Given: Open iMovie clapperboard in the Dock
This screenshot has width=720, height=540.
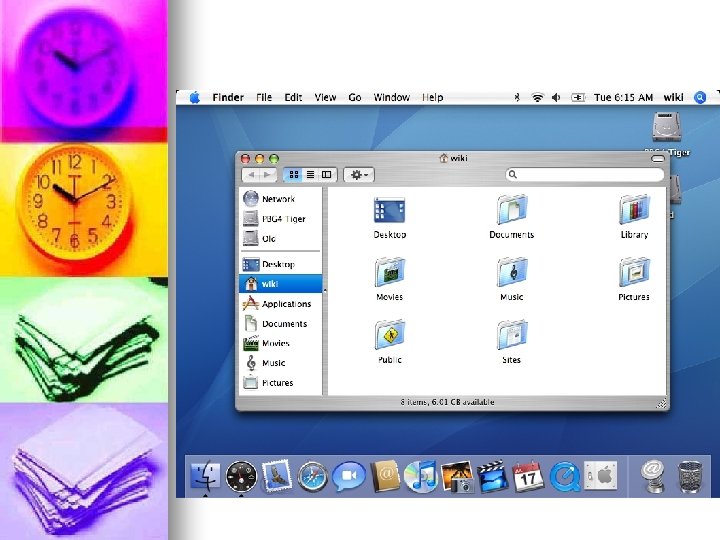Looking at the screenshot, I should click(x=493, y=477).
